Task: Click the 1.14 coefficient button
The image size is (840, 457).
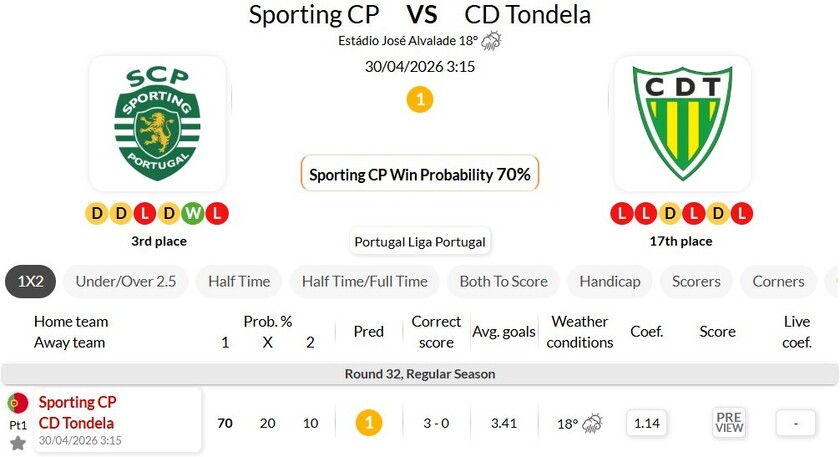Action: 647,423
